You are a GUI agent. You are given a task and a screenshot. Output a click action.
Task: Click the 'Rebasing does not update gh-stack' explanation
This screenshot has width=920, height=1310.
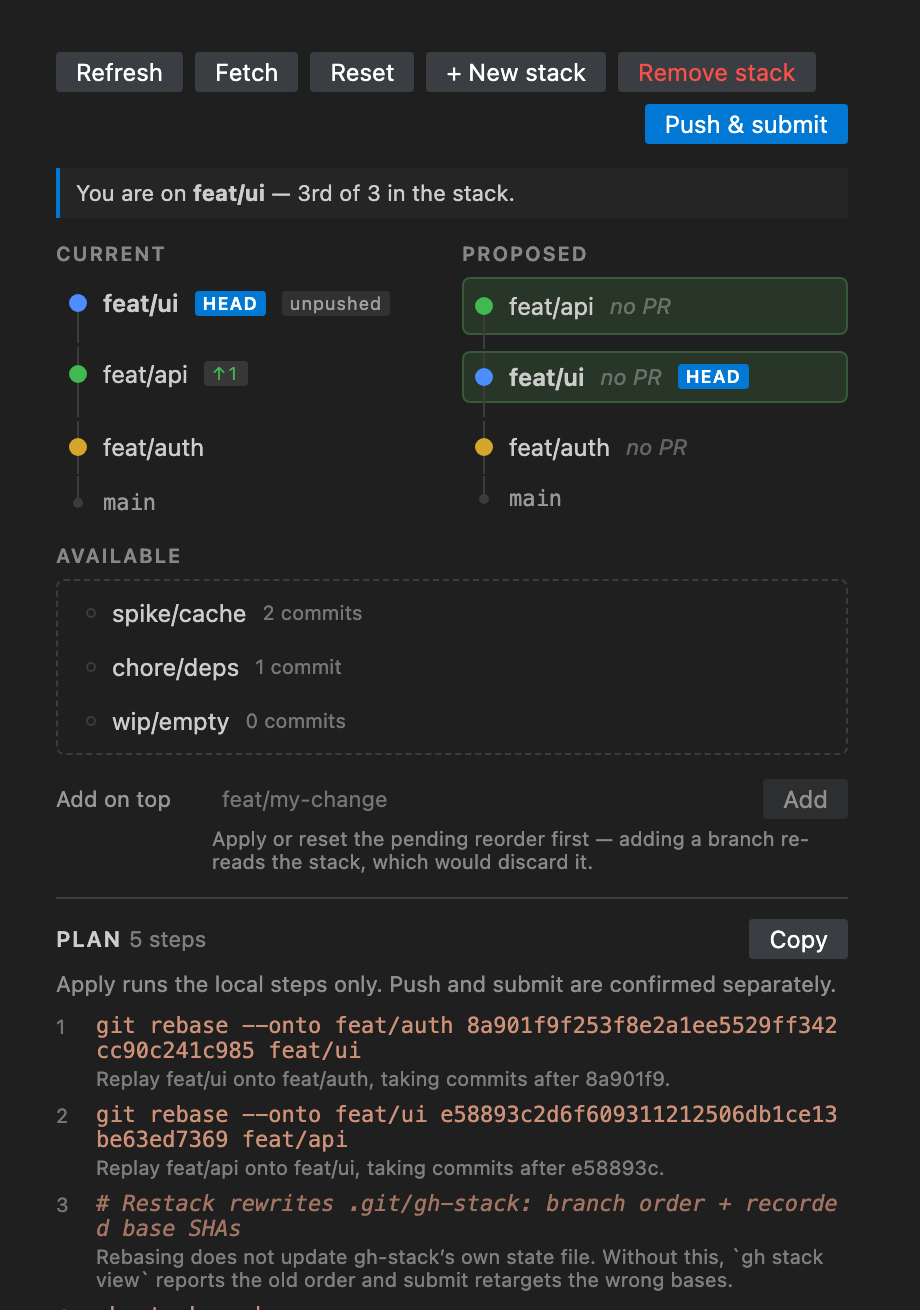tap(460, 1268)
